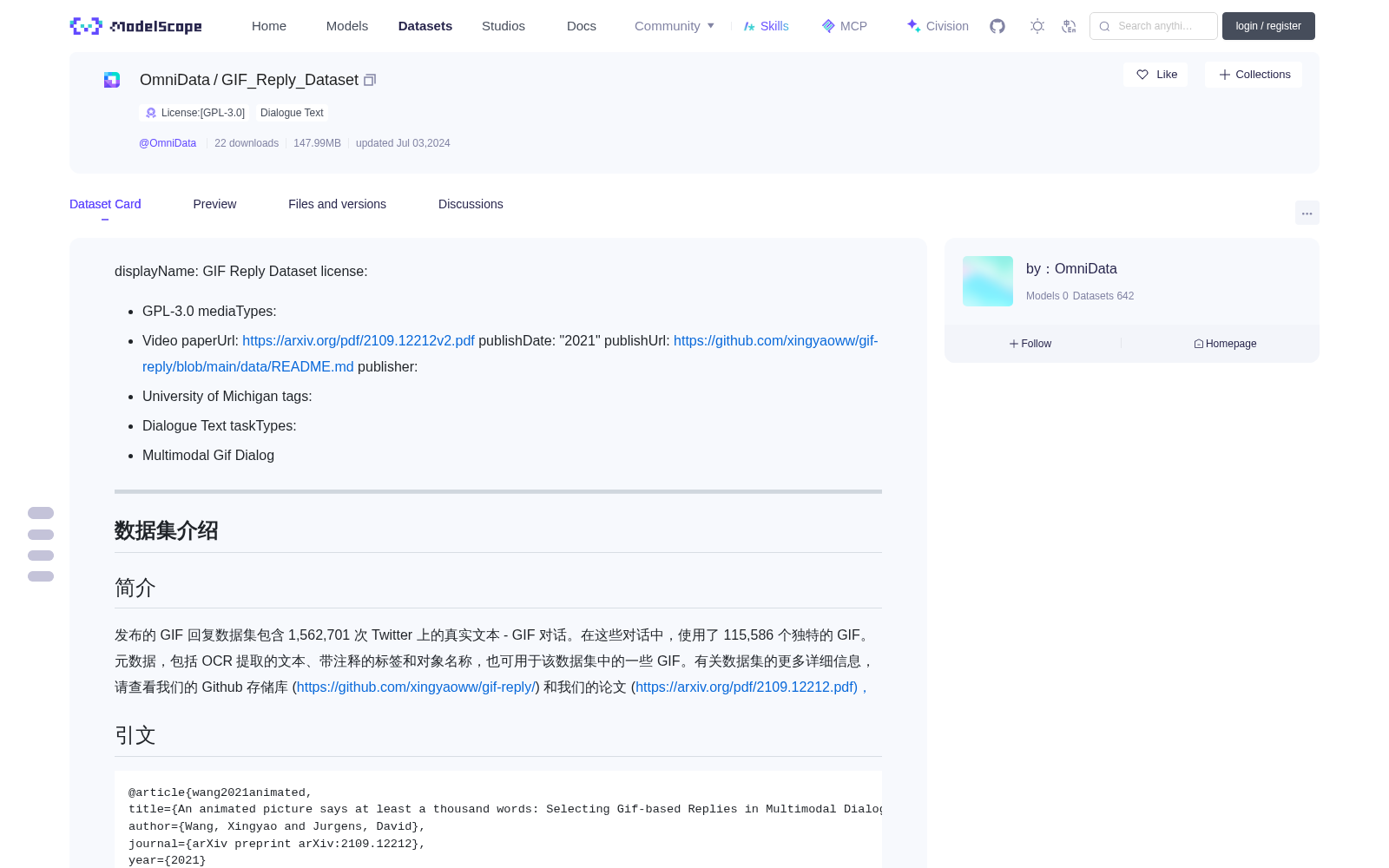
Task: Click the OmniData profile thumbnail
Action: (988, 281)
